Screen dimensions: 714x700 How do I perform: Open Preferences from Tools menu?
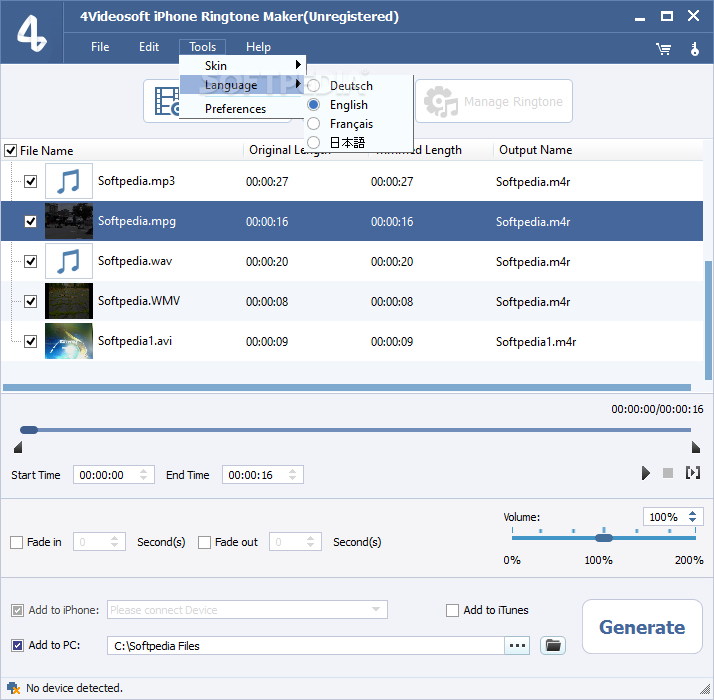point(235,109)
